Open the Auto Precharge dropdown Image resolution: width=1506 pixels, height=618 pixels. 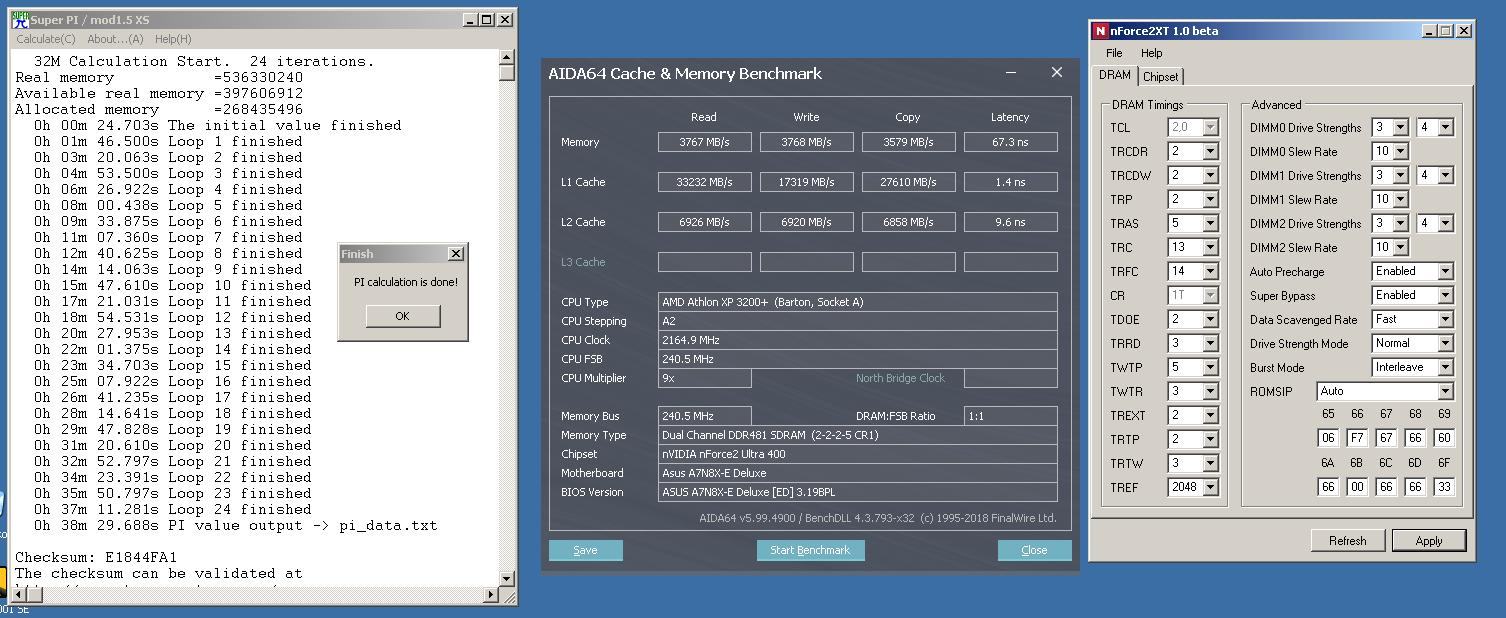click(x=1445, y=271)
